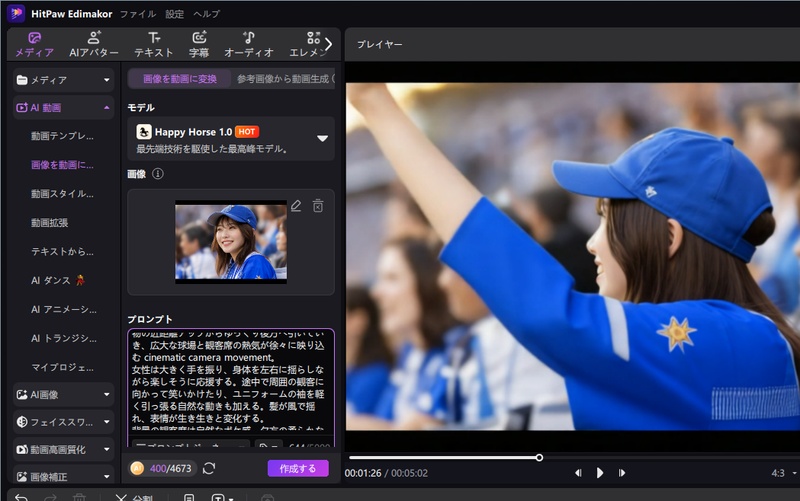This screenshot has width=800, height=501.
Task: Edit the uploaded image with pencil icon
Action: (x=296, y=206)
